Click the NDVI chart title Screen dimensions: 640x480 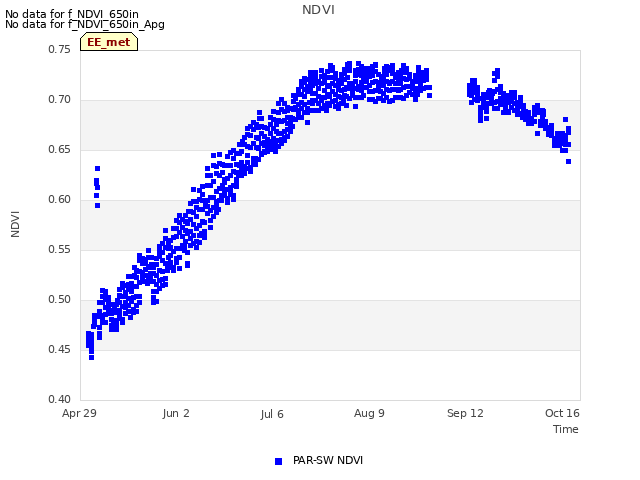318,10
